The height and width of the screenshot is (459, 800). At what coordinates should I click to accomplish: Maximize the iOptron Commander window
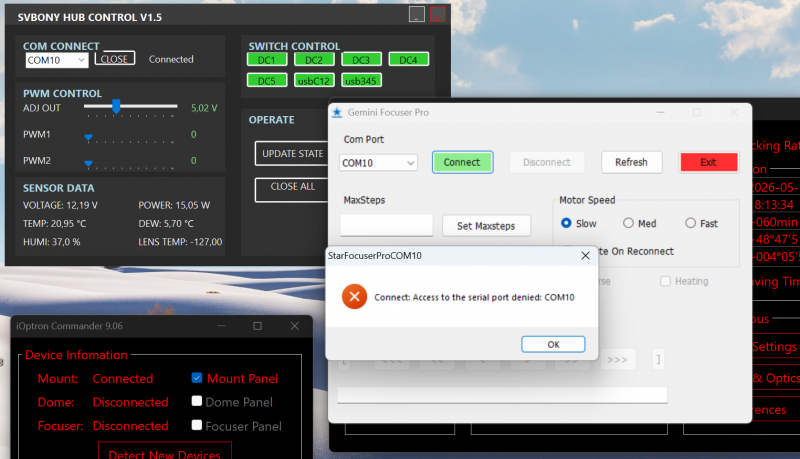[x=258, y=326]
